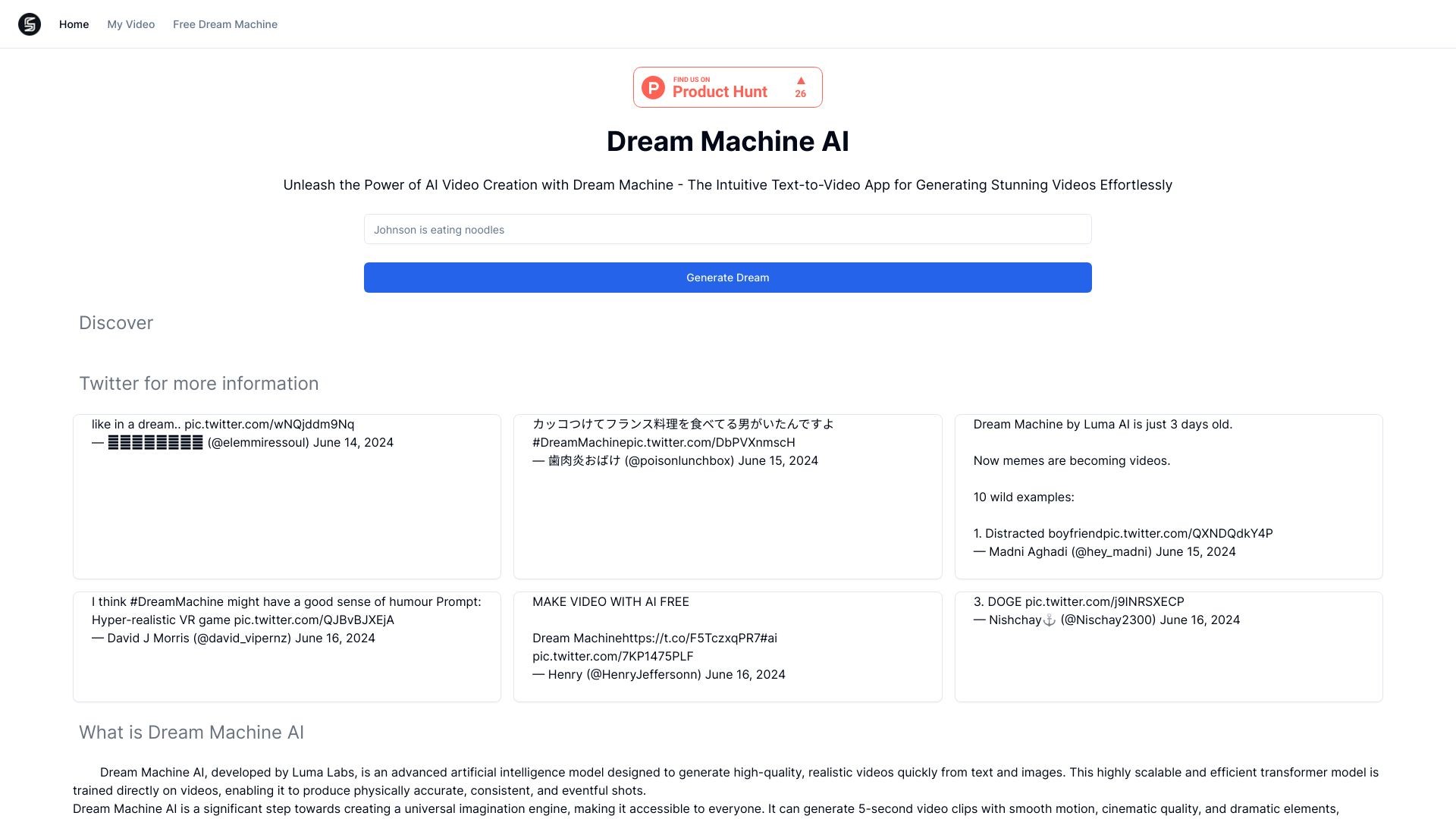Click the site logo in the top bar
Screen dimensions: 1456x819
click(29, 24)
